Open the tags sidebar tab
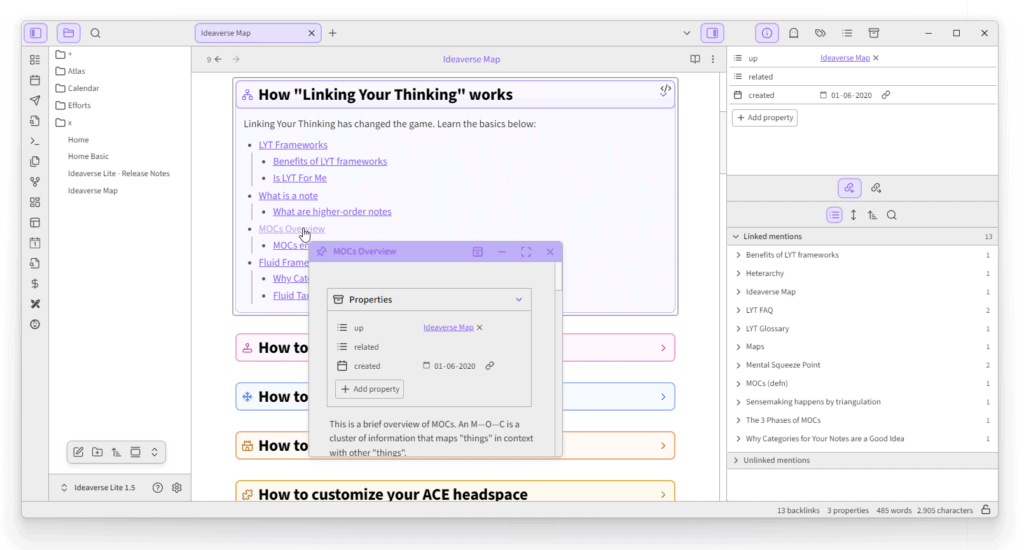The image size is (1024, 550). tap(820, 33)
